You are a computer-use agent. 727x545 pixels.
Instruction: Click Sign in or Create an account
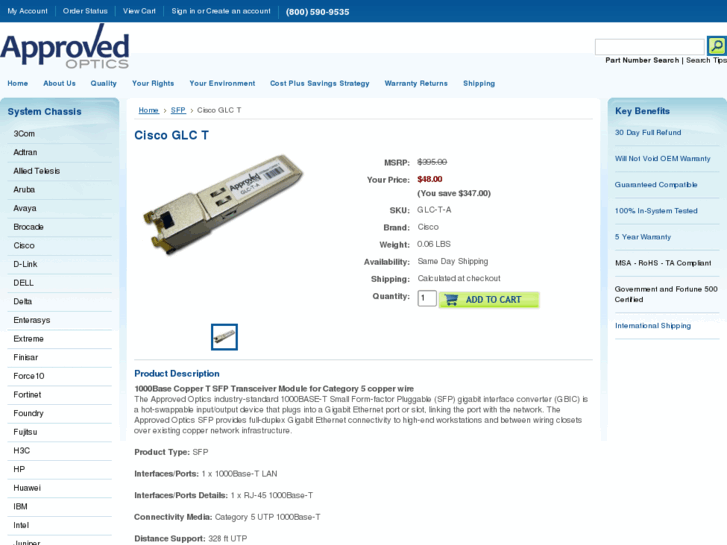tap(221, 11)
